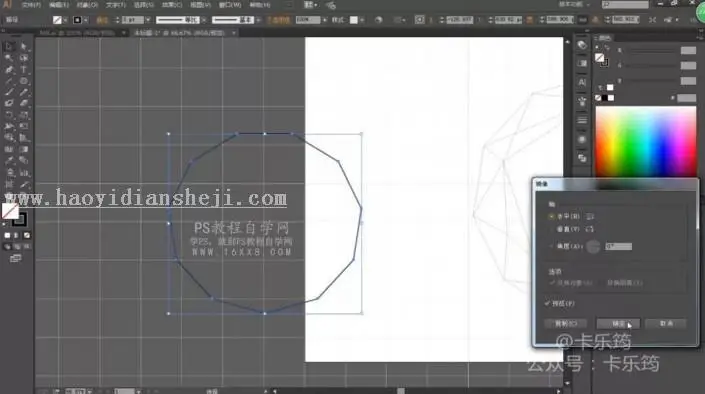705x394 pixels.
Task: Open the color wheel panel icon in dock
Action: tap(582, 45)
